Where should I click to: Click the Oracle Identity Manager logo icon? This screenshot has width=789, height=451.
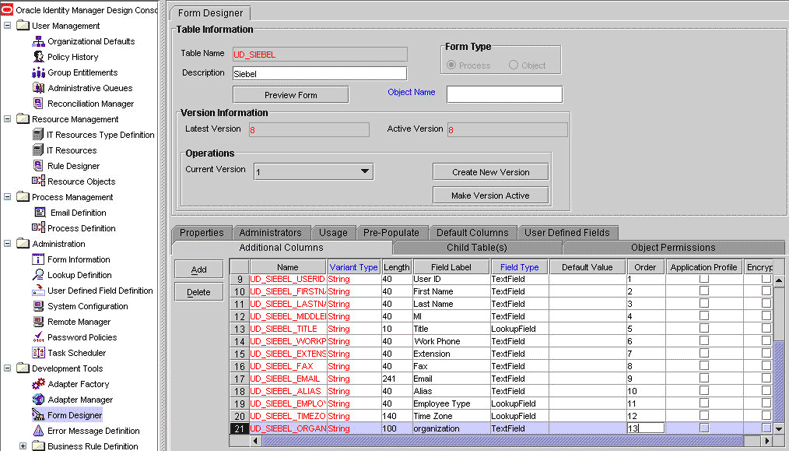click(x=7, y=9)
